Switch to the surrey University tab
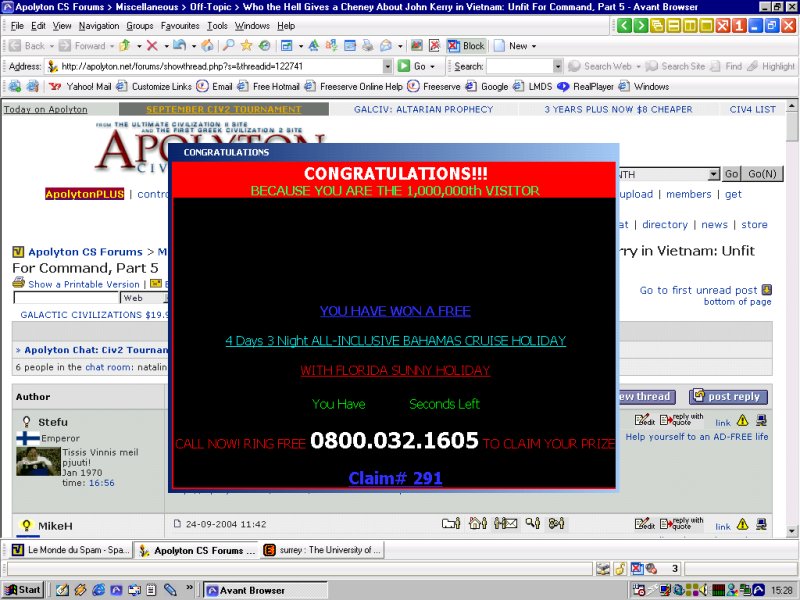The height and width of the screenshot is (600, 800). tap(322, 550)
